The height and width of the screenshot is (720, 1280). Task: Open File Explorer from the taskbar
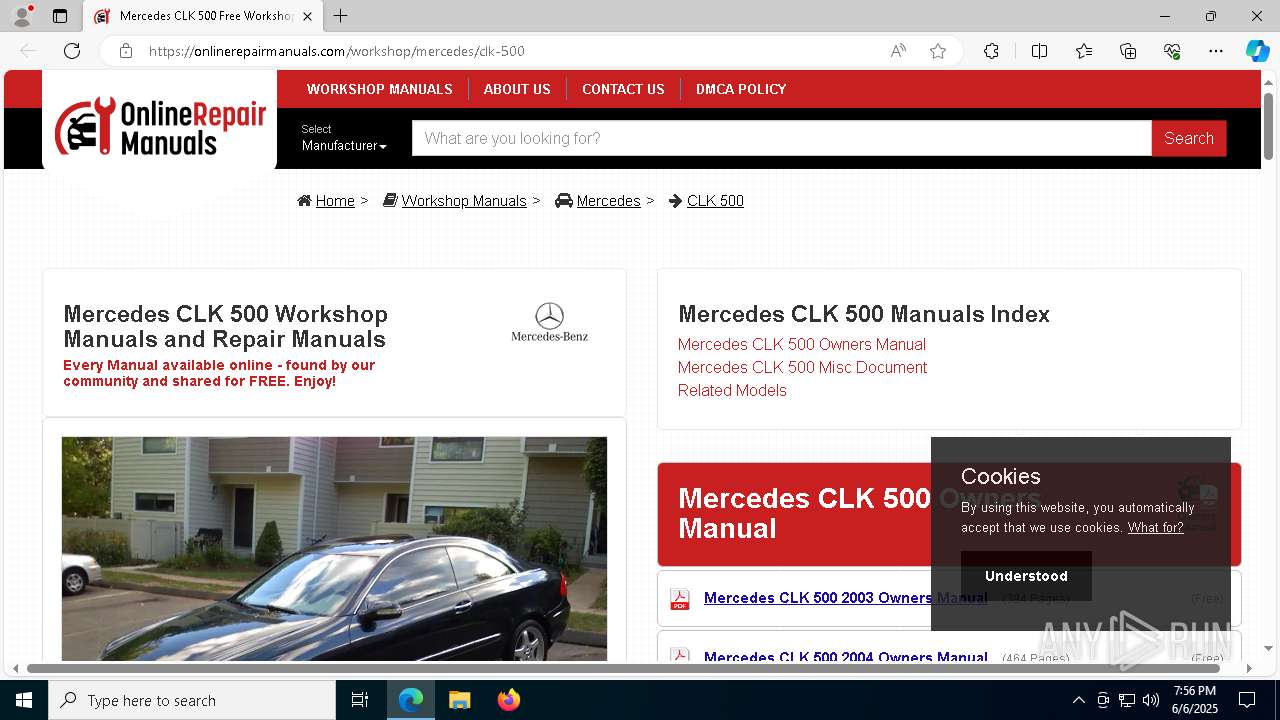click(460, 700)
